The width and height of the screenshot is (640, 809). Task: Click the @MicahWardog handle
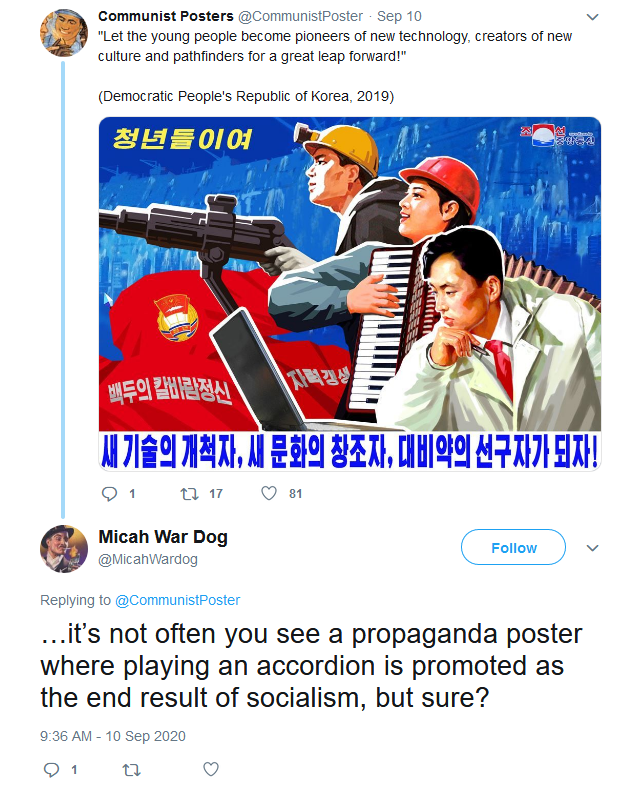pyautogui.click(x=148, y=559)
